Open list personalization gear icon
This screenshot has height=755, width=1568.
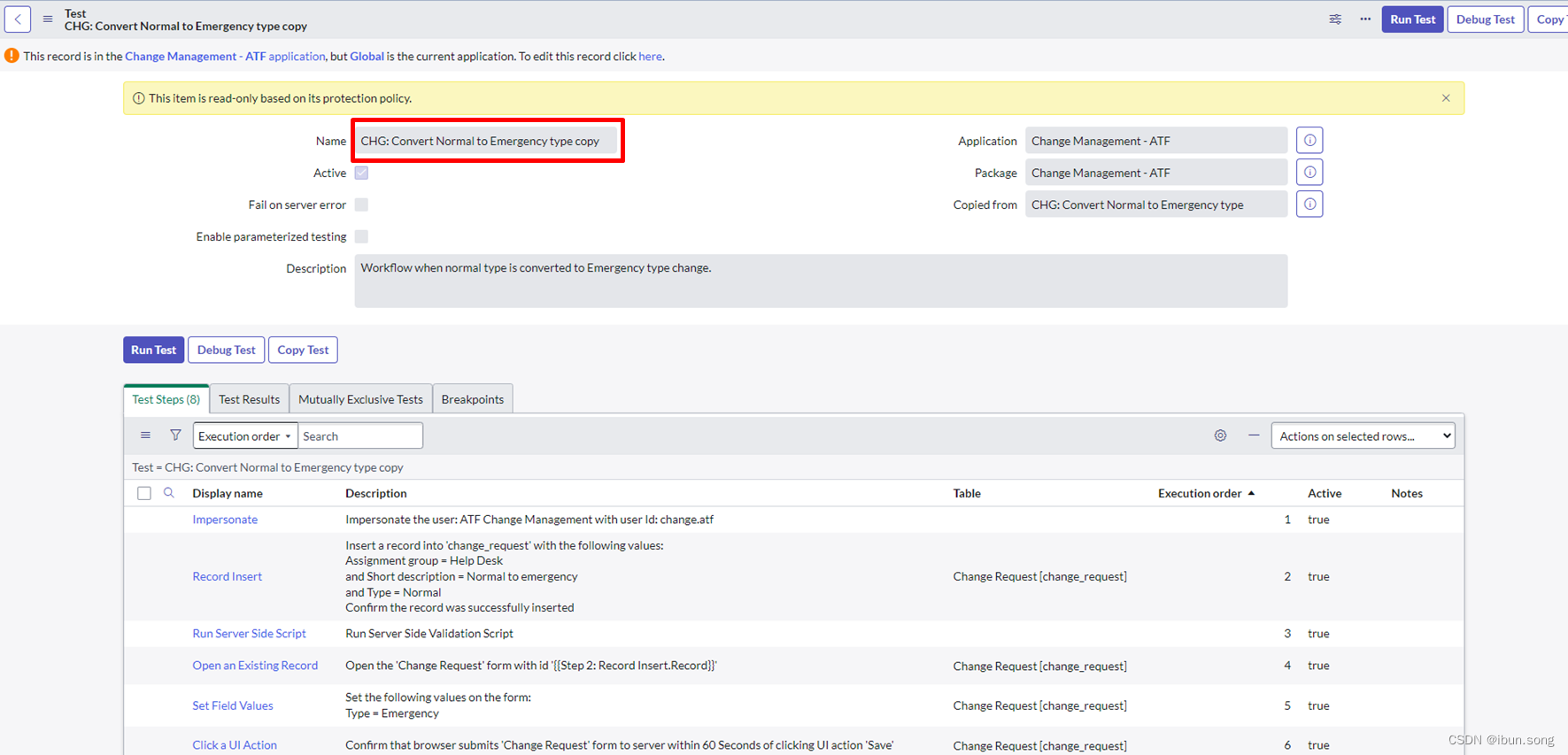click(1220, 435)
